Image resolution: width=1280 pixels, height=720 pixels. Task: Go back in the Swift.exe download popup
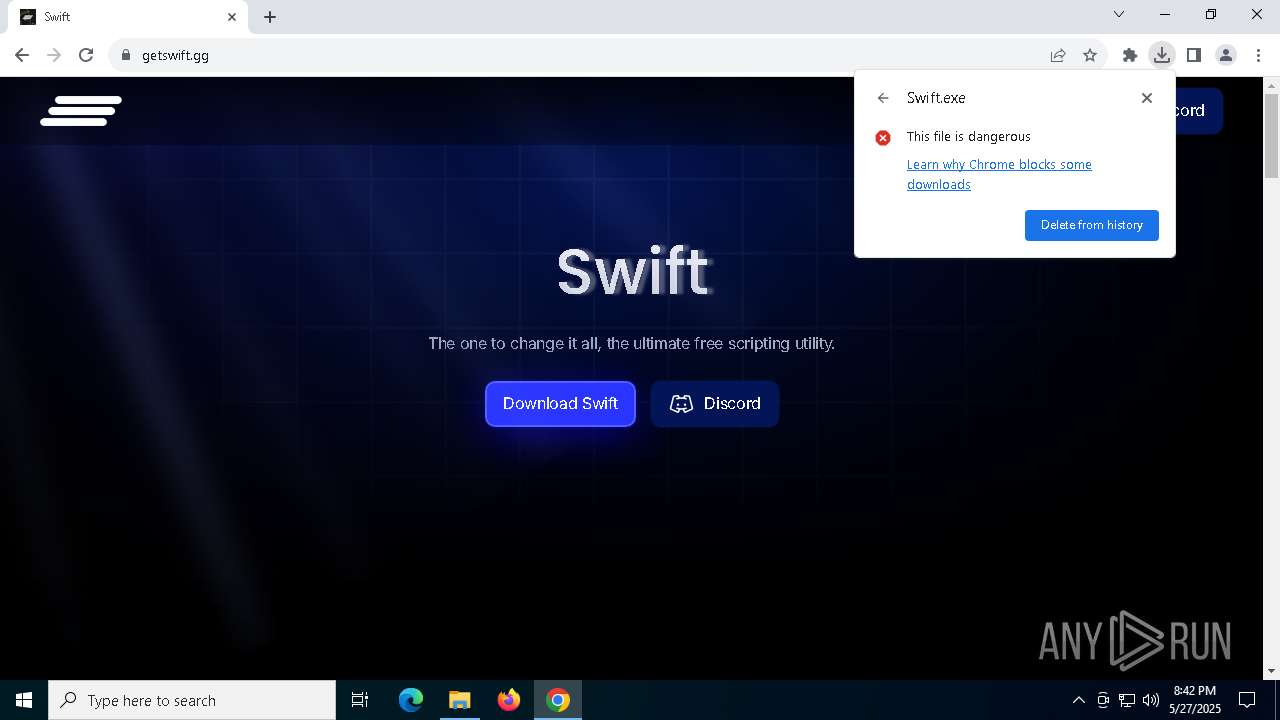click(x=882, y=98)
